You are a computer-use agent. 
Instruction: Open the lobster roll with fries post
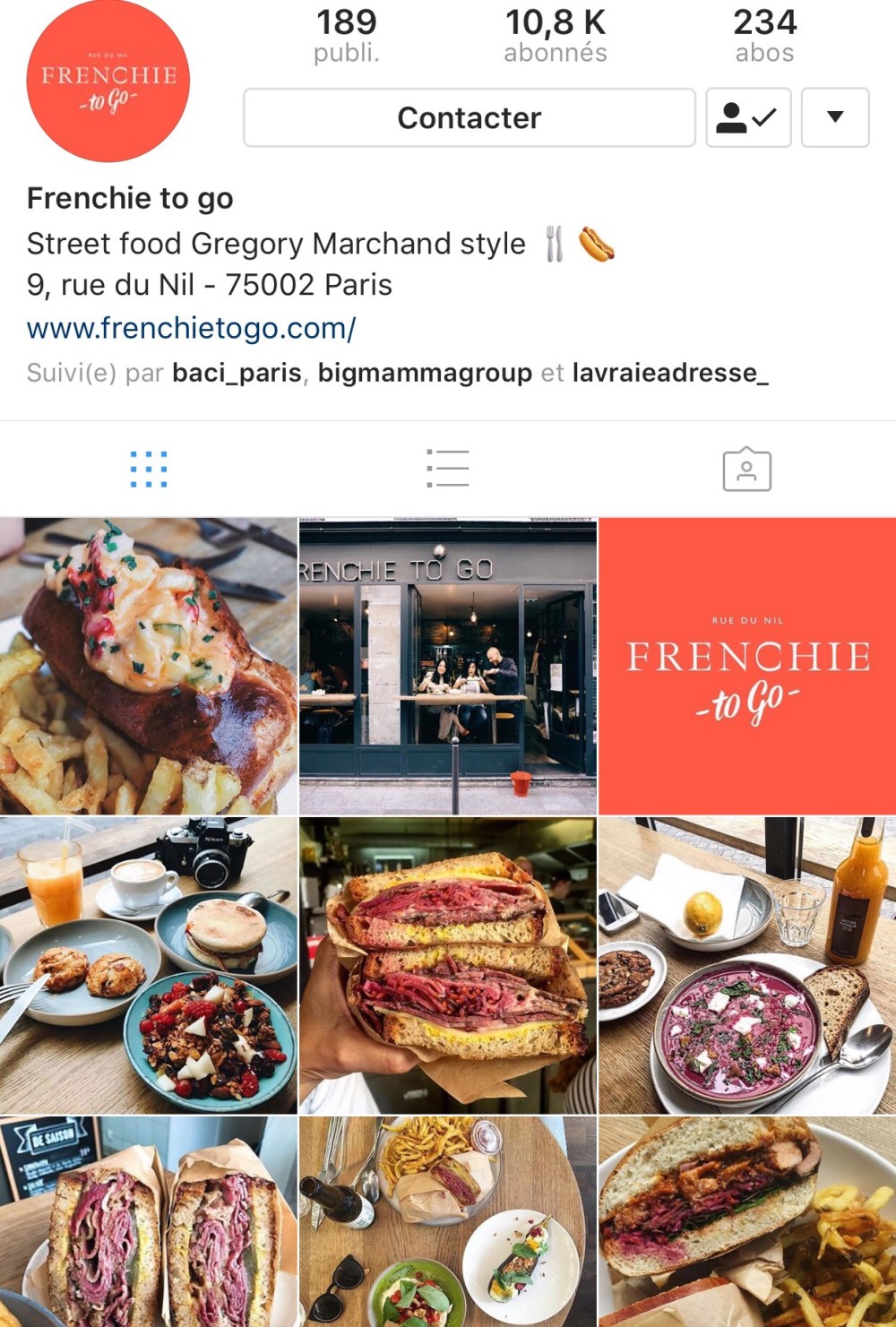(148, 666)
